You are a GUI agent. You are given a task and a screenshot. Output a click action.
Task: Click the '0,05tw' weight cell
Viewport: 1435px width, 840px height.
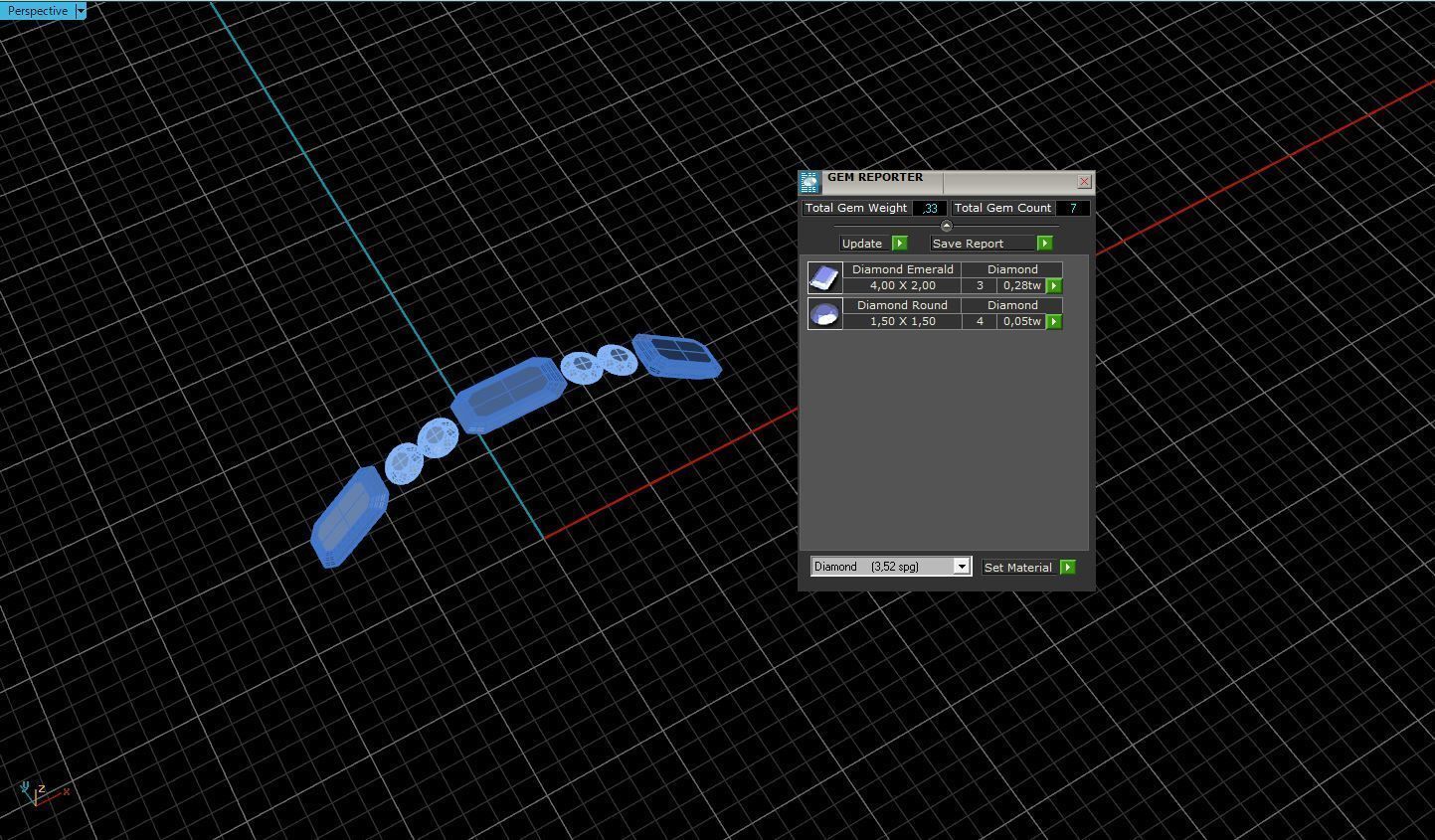[x=1021, y=321]
